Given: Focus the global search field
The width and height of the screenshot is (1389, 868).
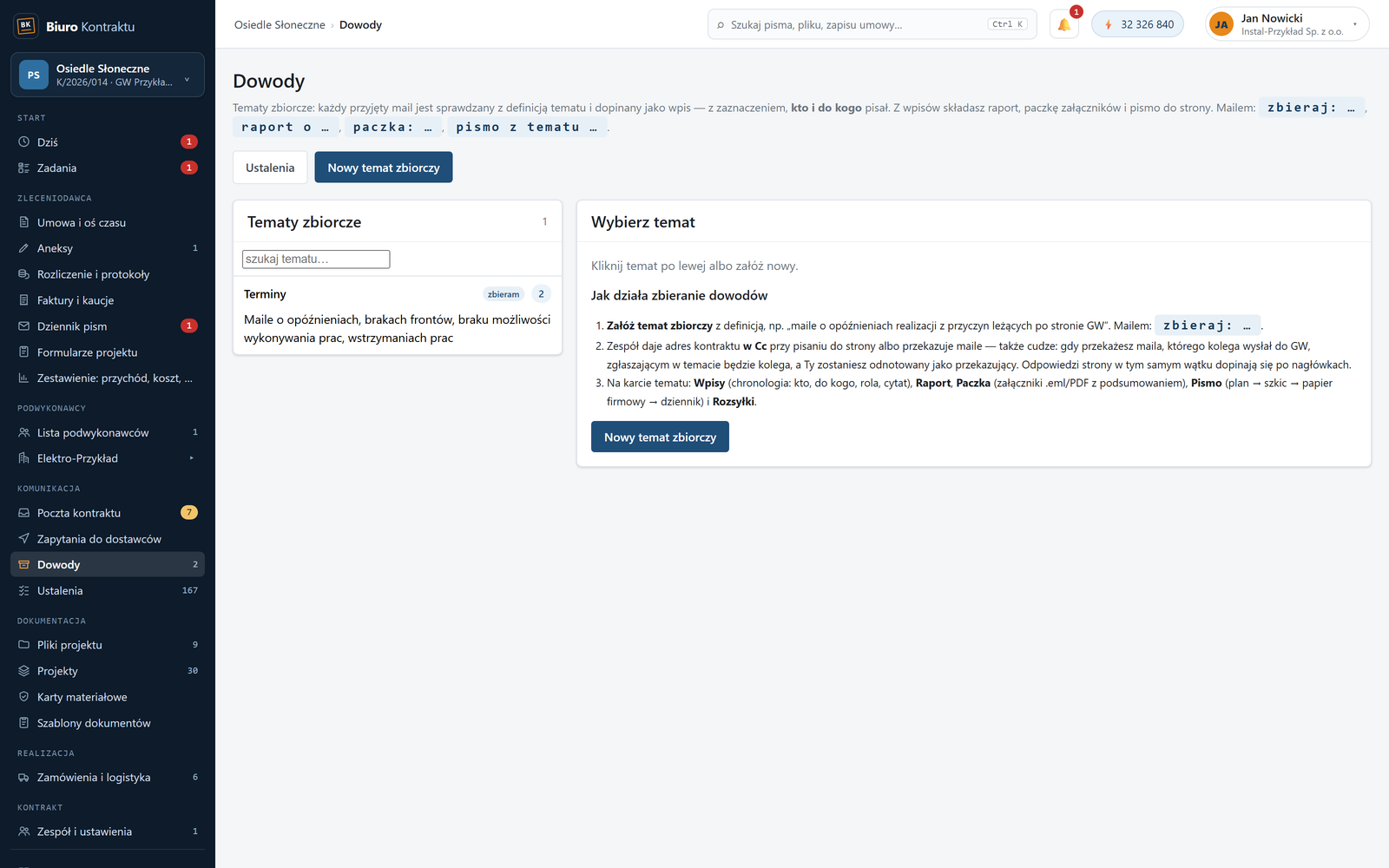Looking at the screenshot, I should click(x=872, y=24).
